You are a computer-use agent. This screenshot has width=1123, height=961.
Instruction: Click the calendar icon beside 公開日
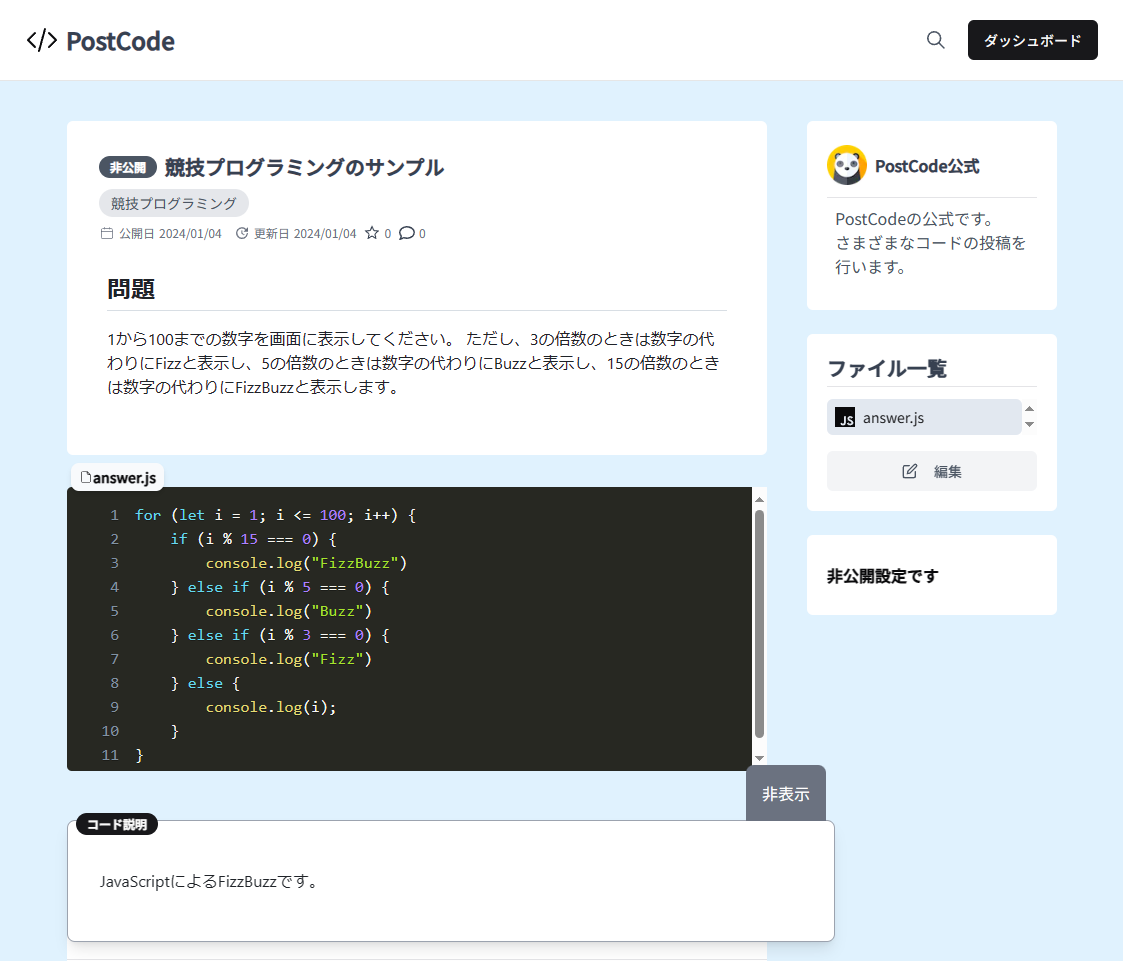pos(107,233)
